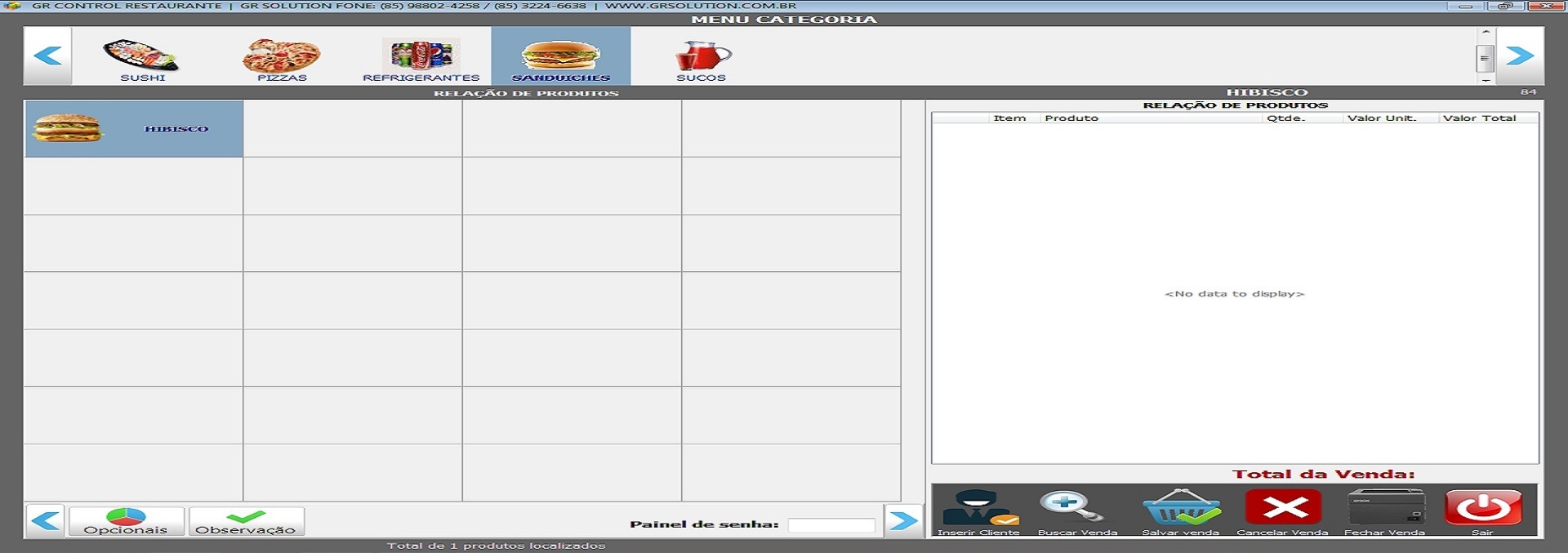Choose the Refrigerantes category
This screenshot has height=553, width=1568.
(421, 56)
